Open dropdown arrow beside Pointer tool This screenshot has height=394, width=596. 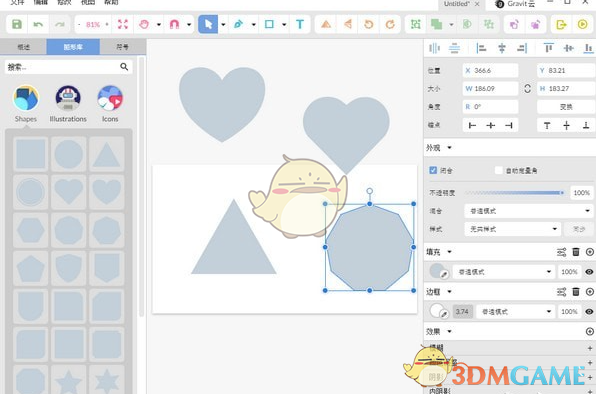(x=223, y=25)
